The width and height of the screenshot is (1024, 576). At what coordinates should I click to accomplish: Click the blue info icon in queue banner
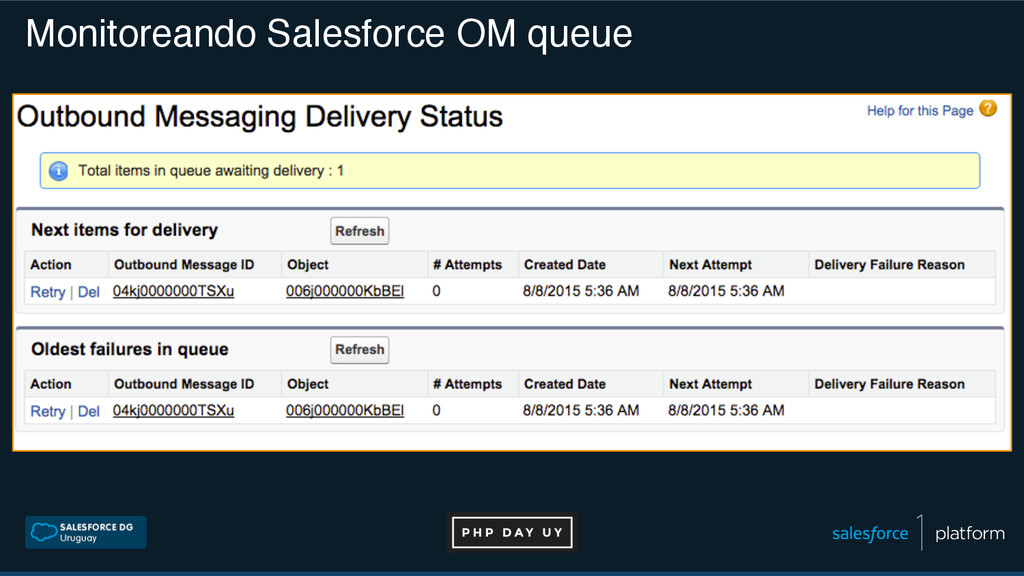[58, 171]
